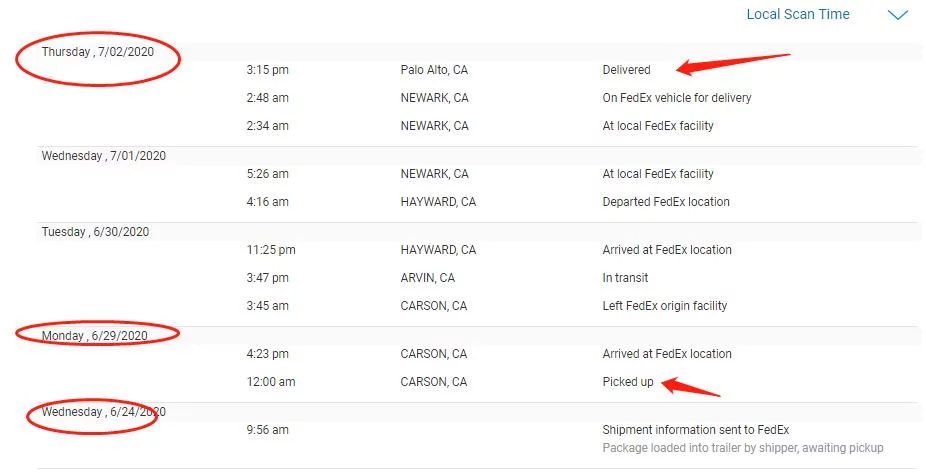The width and height of the screenshot is (926, 473).
Task: Click the Delivered status text
Action: [x=626, y=70]
